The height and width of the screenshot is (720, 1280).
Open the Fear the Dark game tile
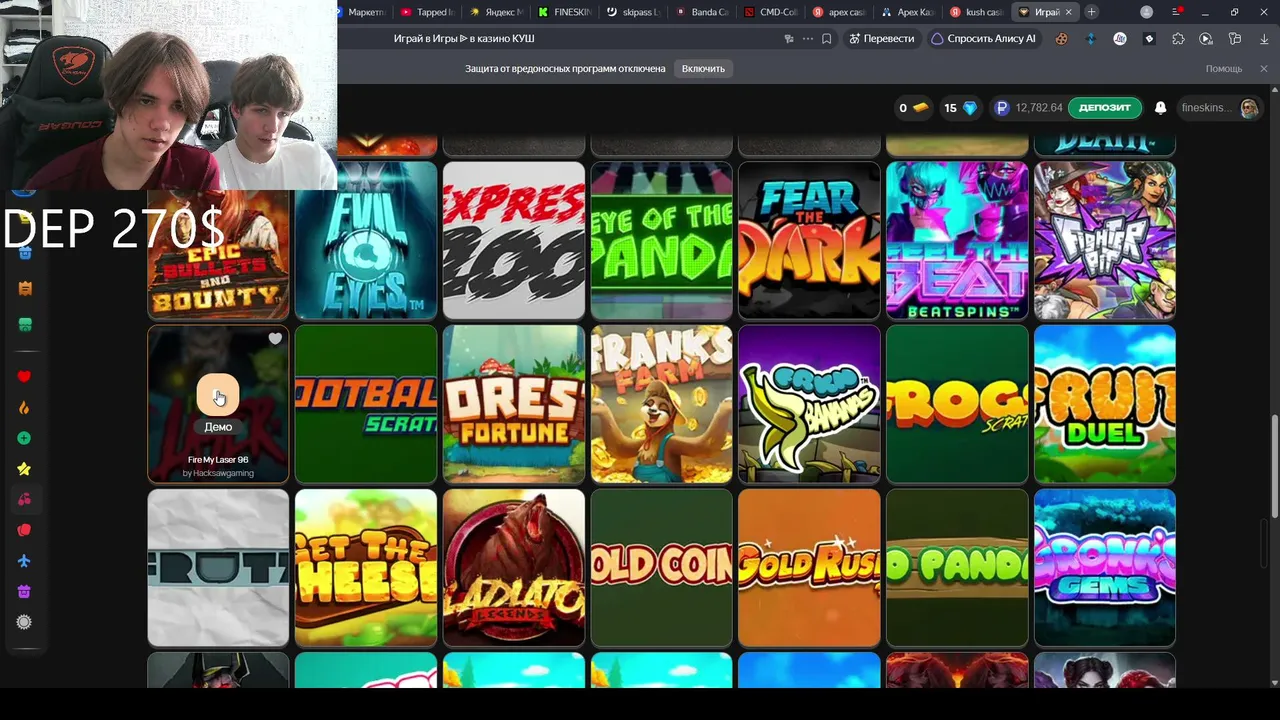tap(809, 240)
